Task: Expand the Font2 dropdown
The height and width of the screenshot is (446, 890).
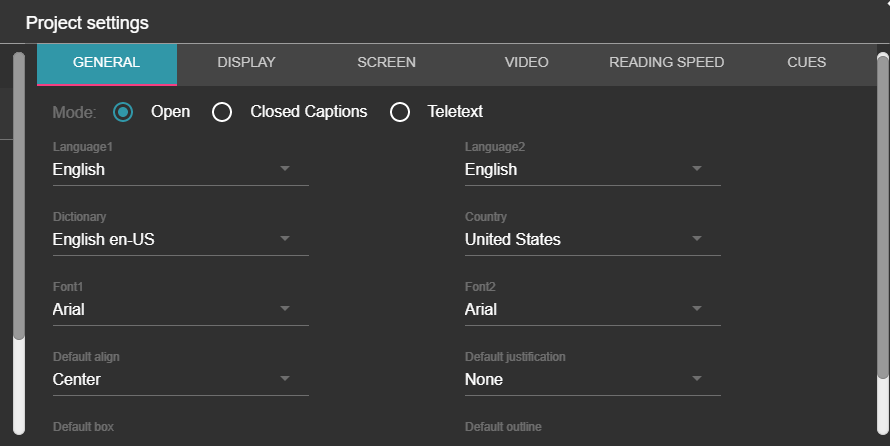Action: coord(592,310)
